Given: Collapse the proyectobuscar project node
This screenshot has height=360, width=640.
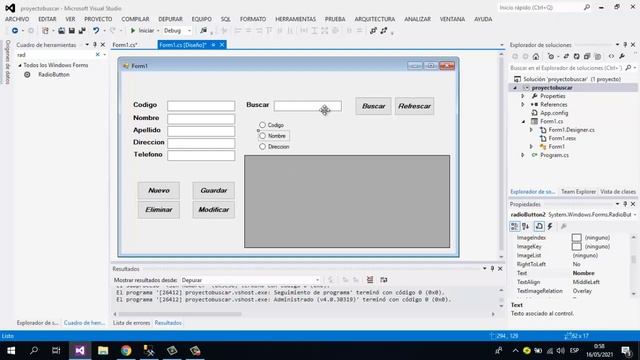Looking at the screenshot, I should (515, 88).
